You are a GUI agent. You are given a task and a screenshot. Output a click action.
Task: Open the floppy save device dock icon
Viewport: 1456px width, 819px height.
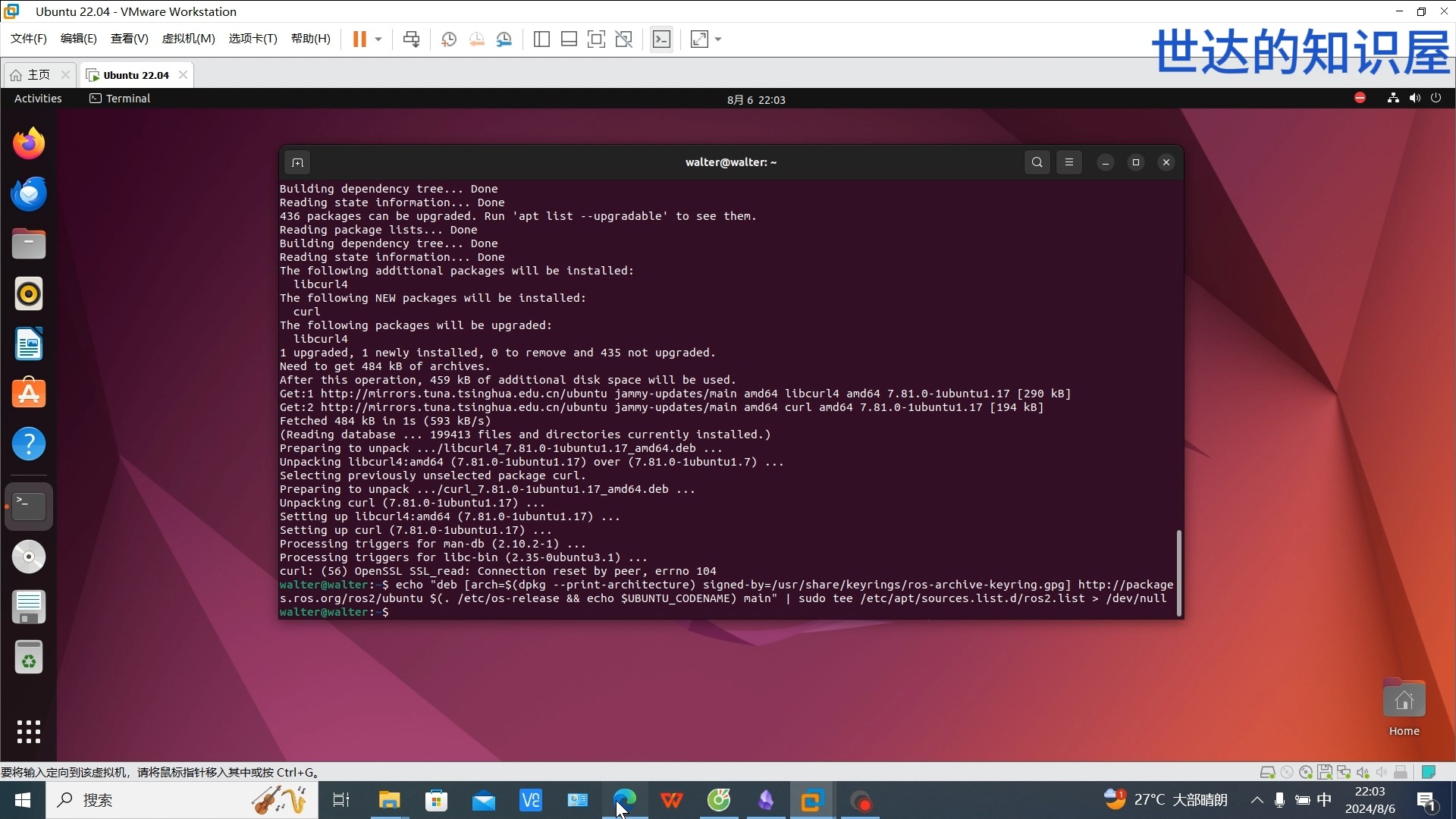click(29, 607)
